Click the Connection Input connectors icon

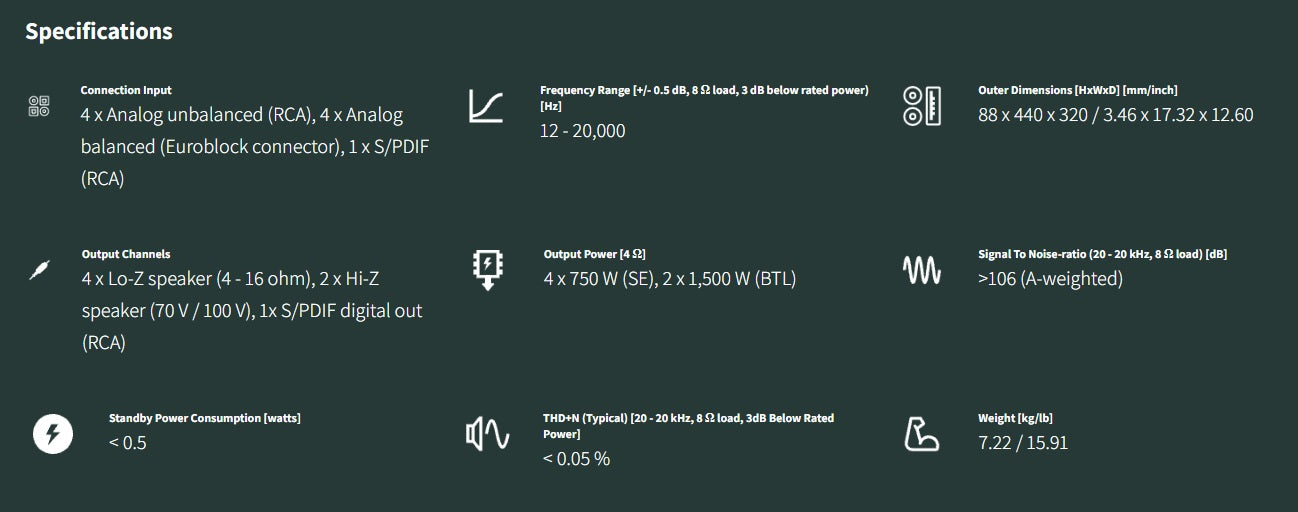click(39, 106)
